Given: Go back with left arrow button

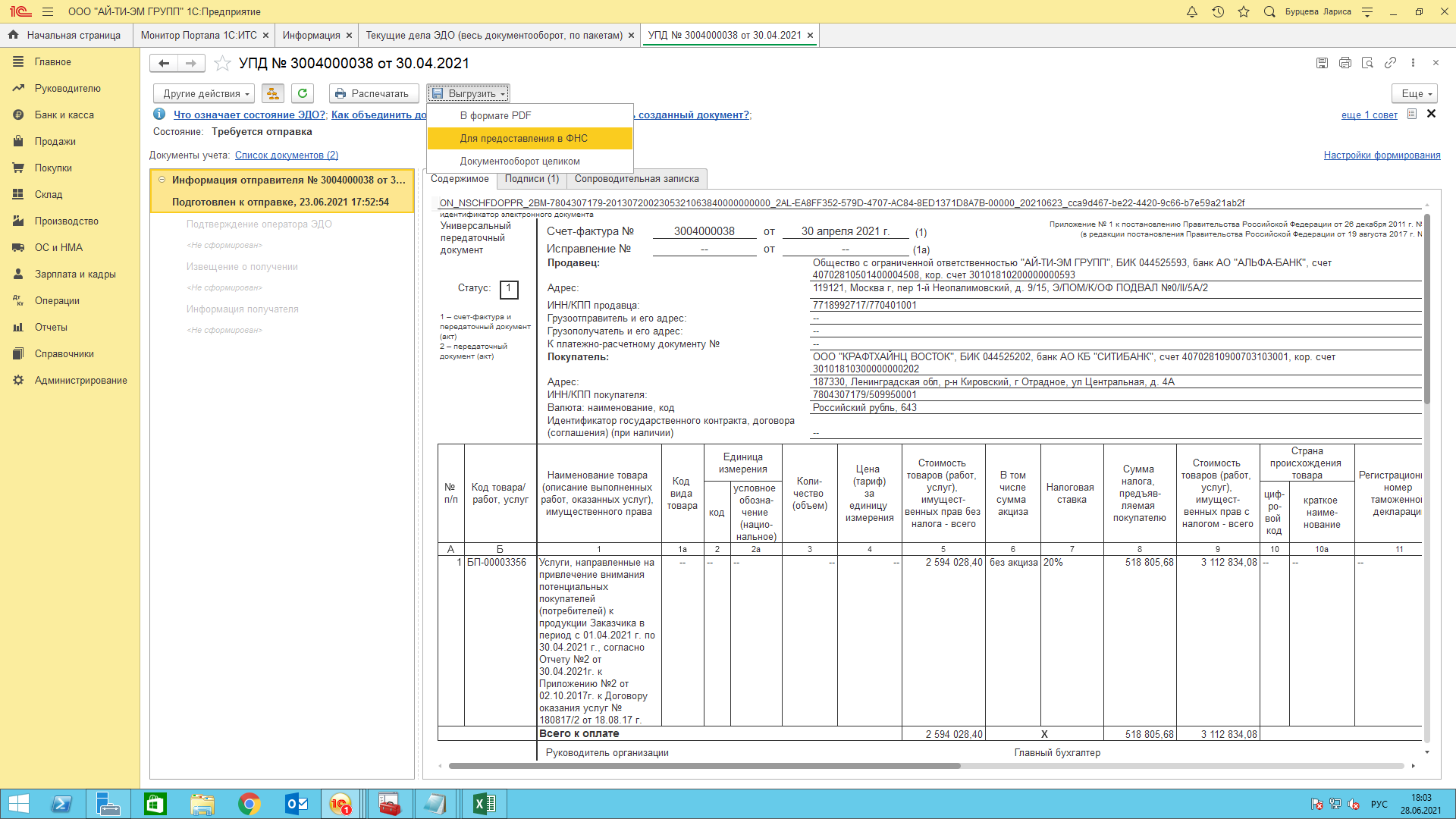Looking at the screenshot, I should coord(164,64).
